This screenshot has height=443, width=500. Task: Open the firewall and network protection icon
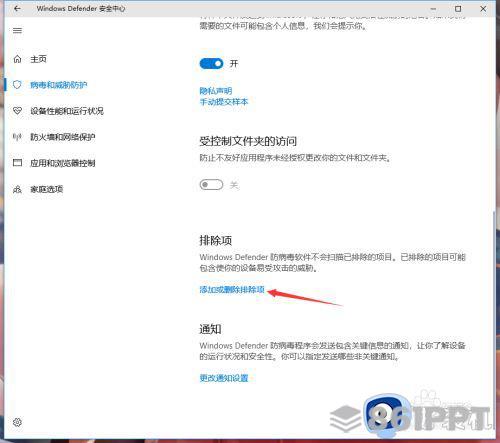pyautogui.click(x=17, y=137)
